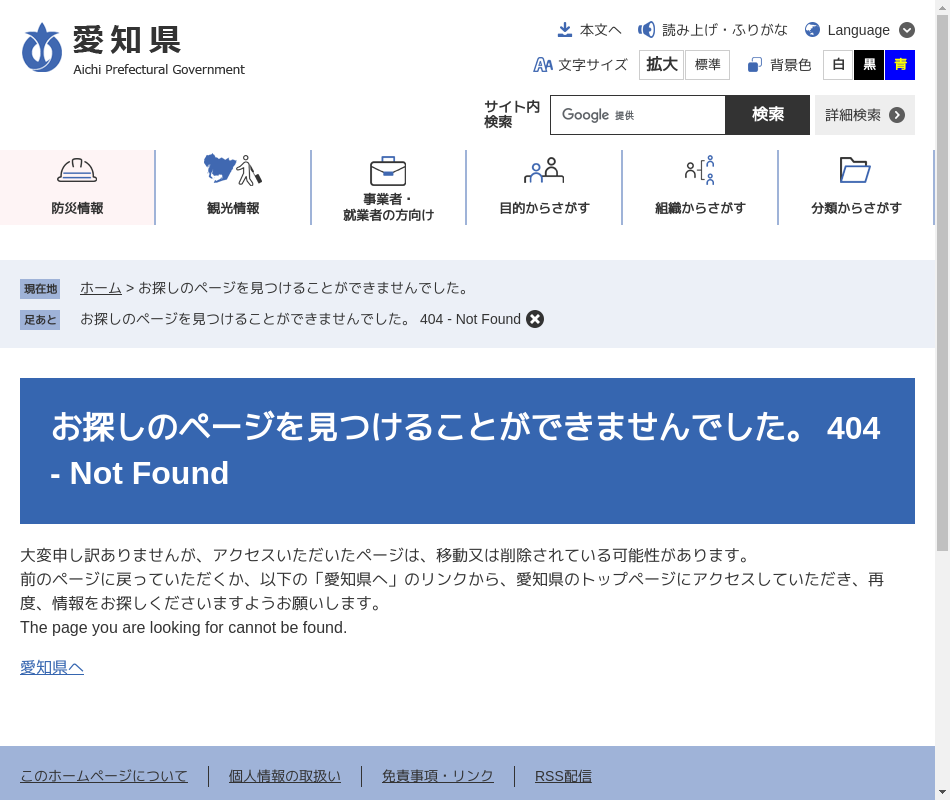The image size is (950, 800).
Task: Focus the Google site search field
Action: click(637, 115)
